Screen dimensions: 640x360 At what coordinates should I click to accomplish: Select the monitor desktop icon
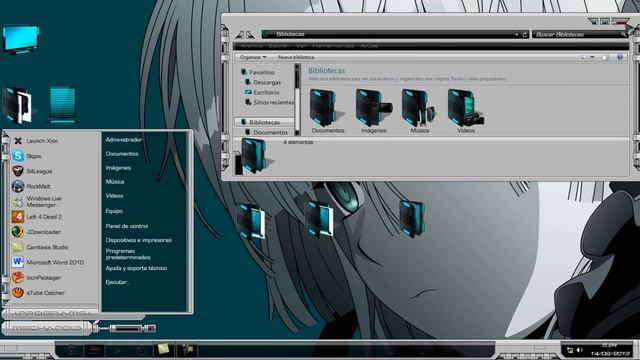coord(20,40)
